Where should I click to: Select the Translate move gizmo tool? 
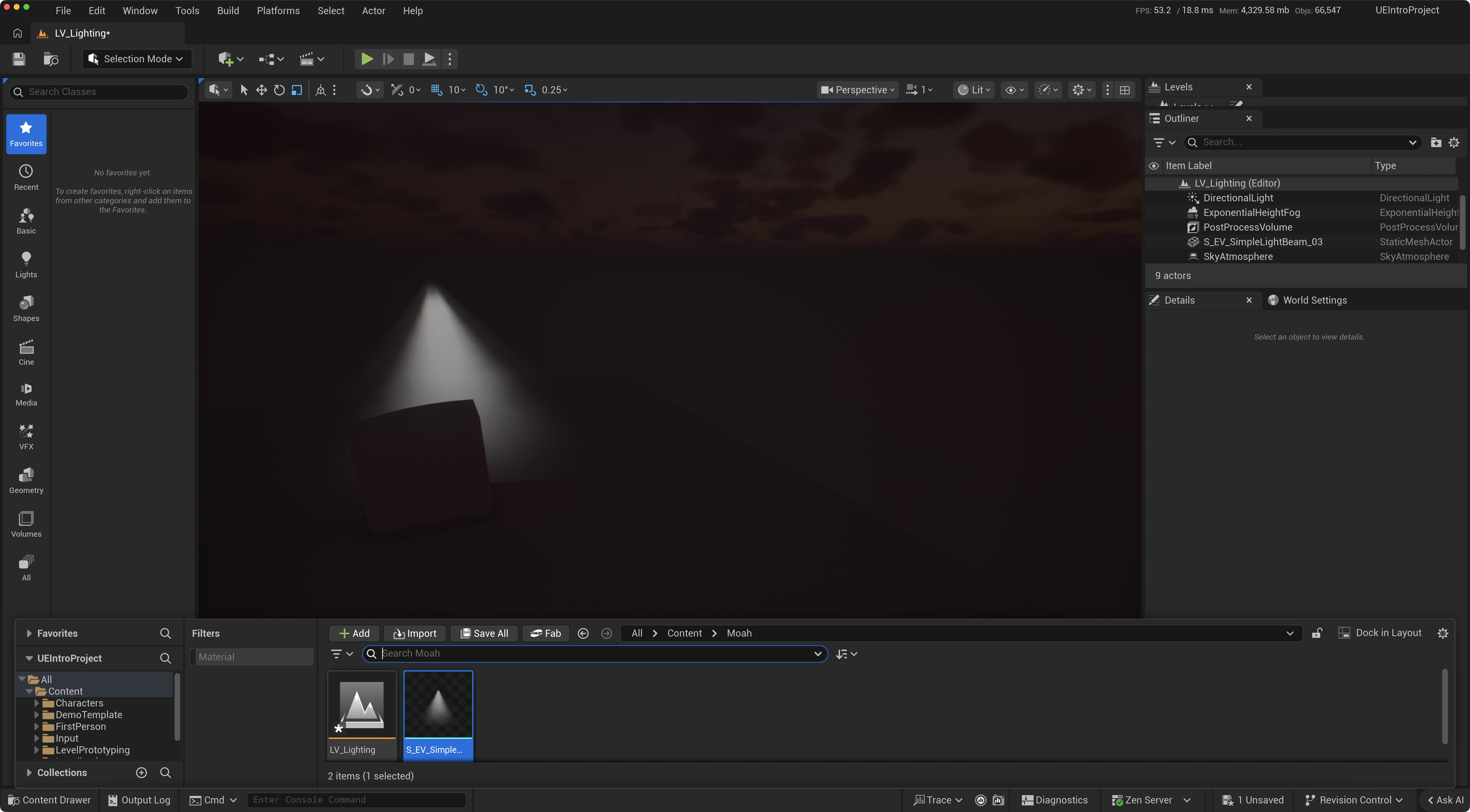(261, 90)
